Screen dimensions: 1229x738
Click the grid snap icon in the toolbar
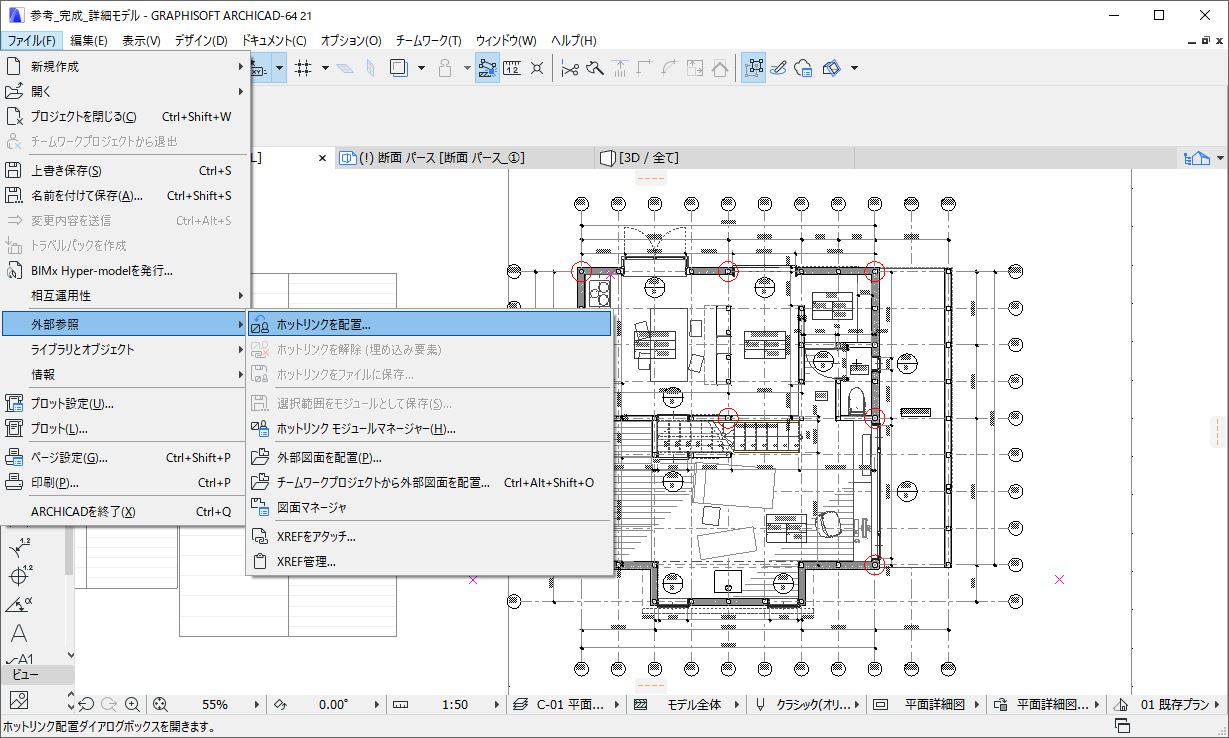[304, 68]
